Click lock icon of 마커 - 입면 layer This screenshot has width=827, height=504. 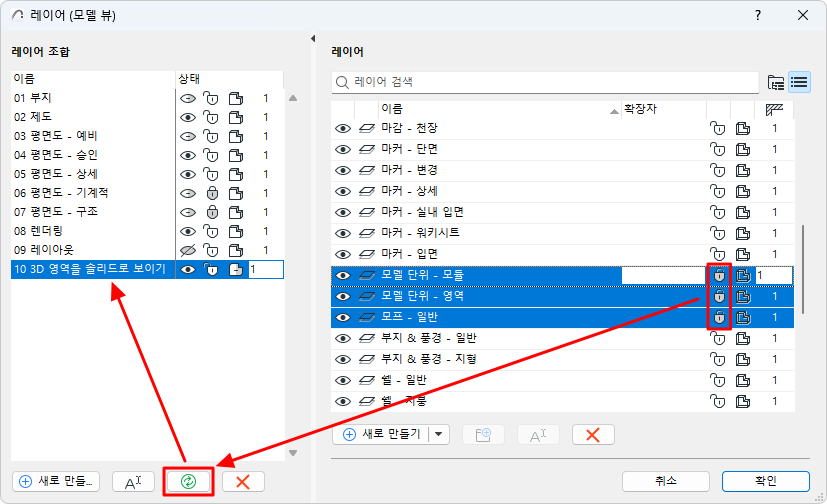718,254
